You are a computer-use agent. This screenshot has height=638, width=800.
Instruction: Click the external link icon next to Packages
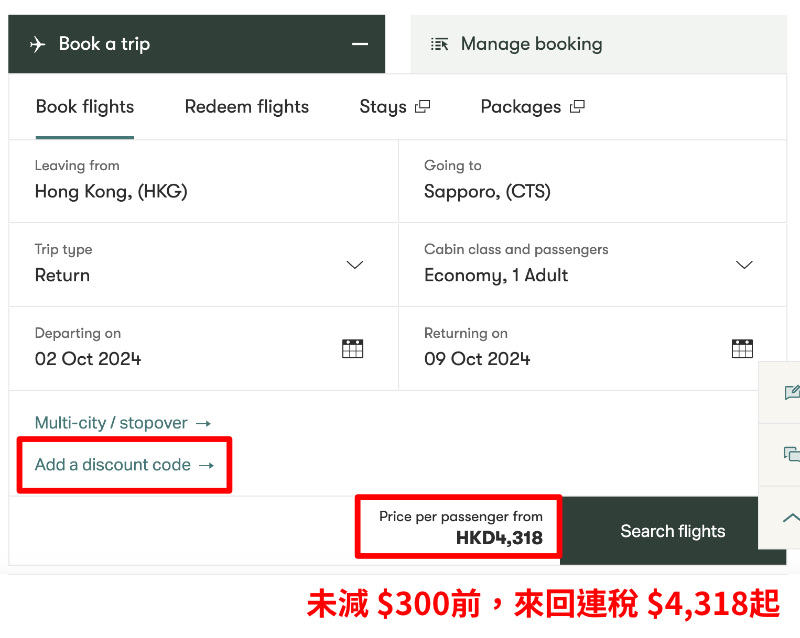click(x=577, y=107)
